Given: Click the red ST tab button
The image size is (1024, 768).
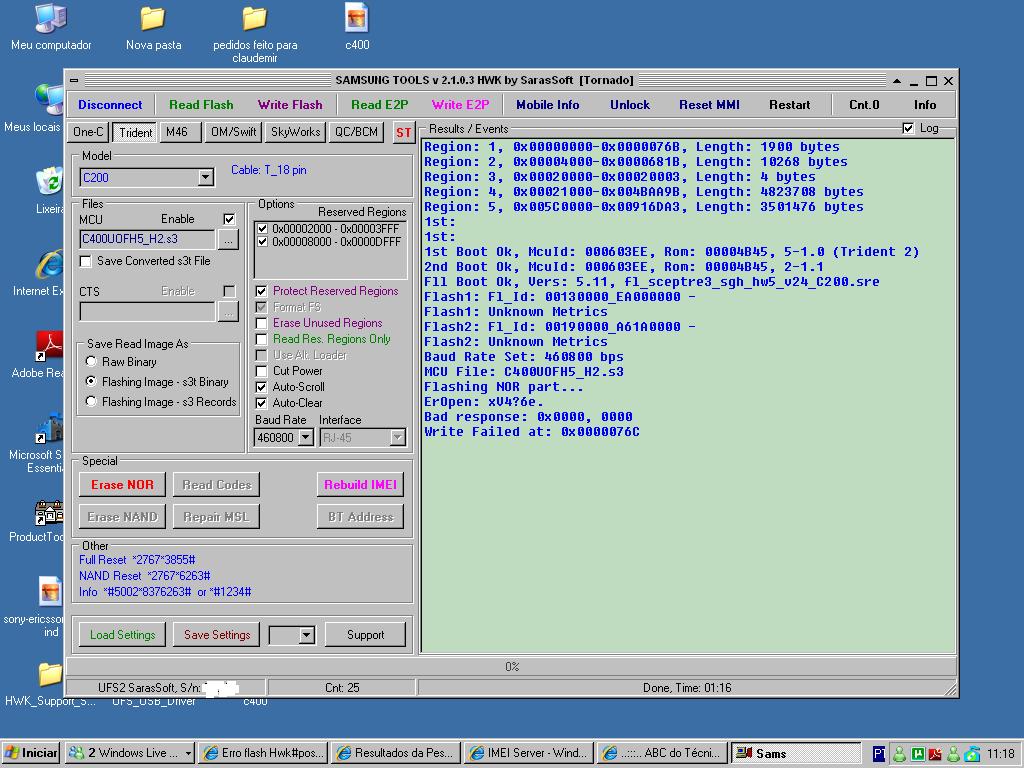Looking at the screenshot, I should [404, 133].
